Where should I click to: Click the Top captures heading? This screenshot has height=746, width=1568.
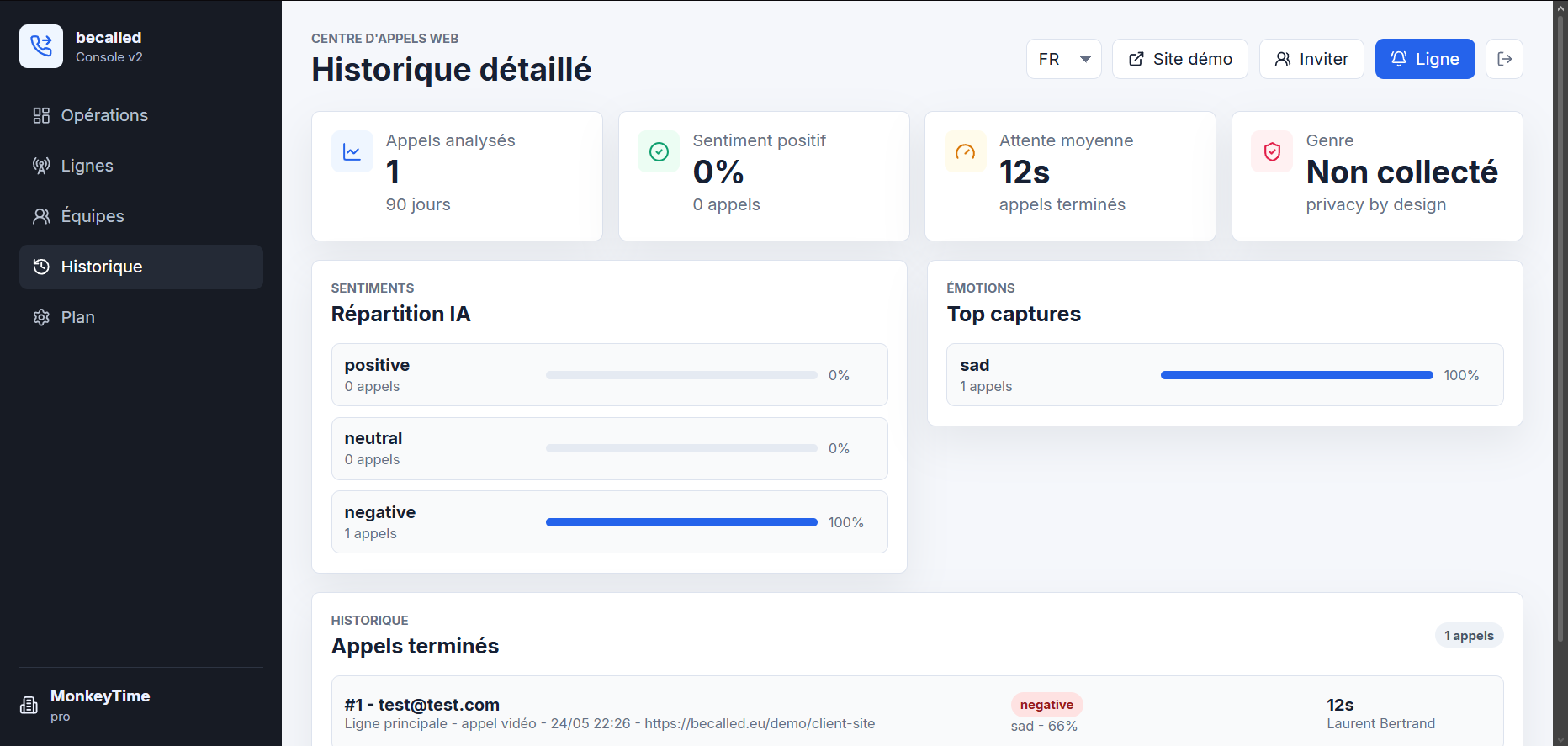[1014, 314]
